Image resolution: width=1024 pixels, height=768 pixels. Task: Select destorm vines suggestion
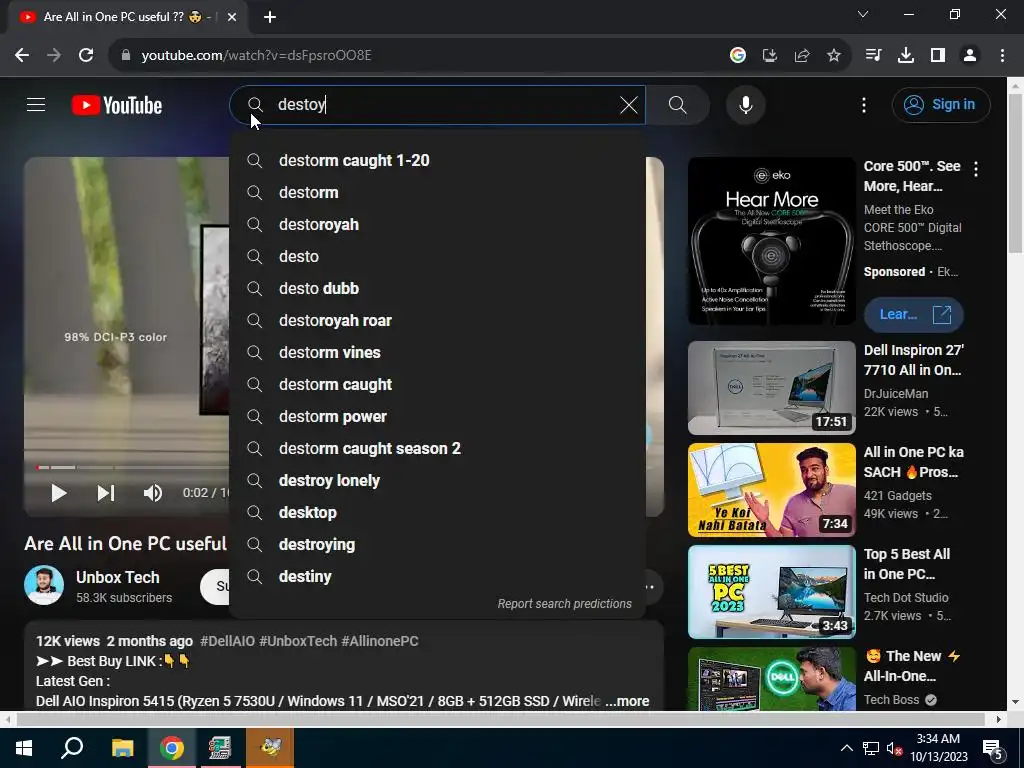click(437, 353)
